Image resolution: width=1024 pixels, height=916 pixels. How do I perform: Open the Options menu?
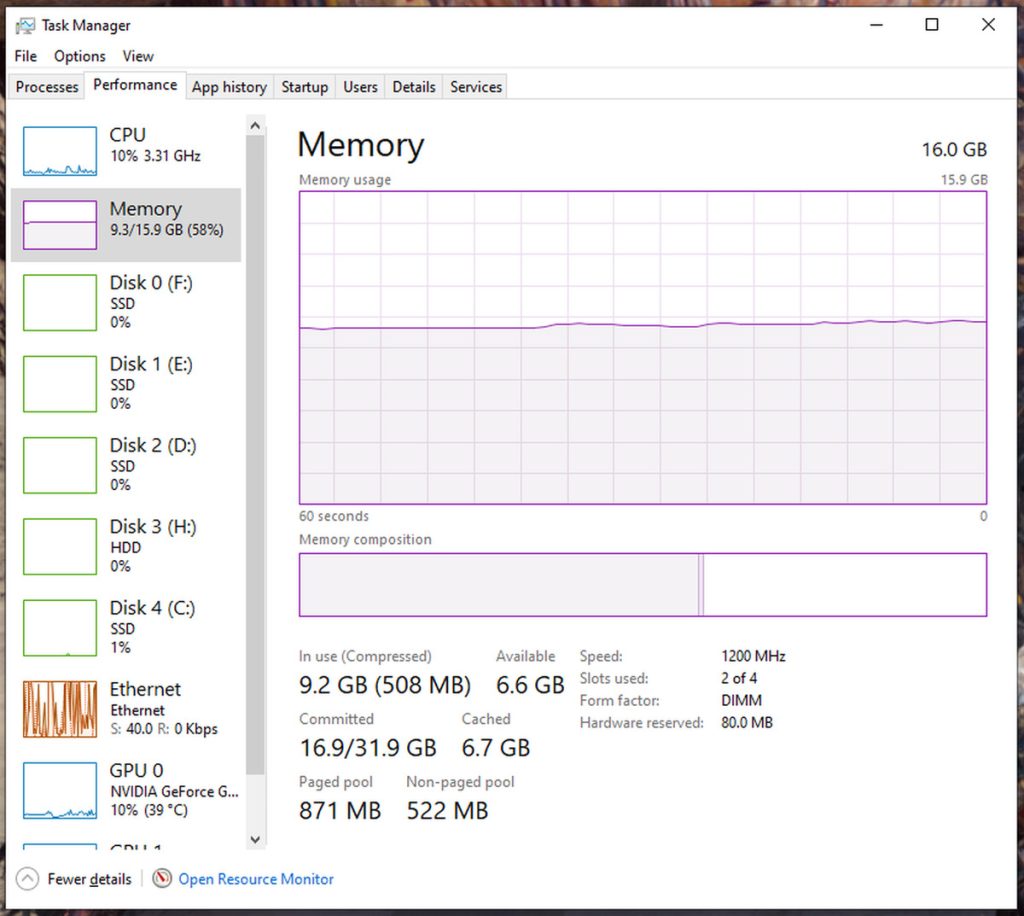click(79, 56)
